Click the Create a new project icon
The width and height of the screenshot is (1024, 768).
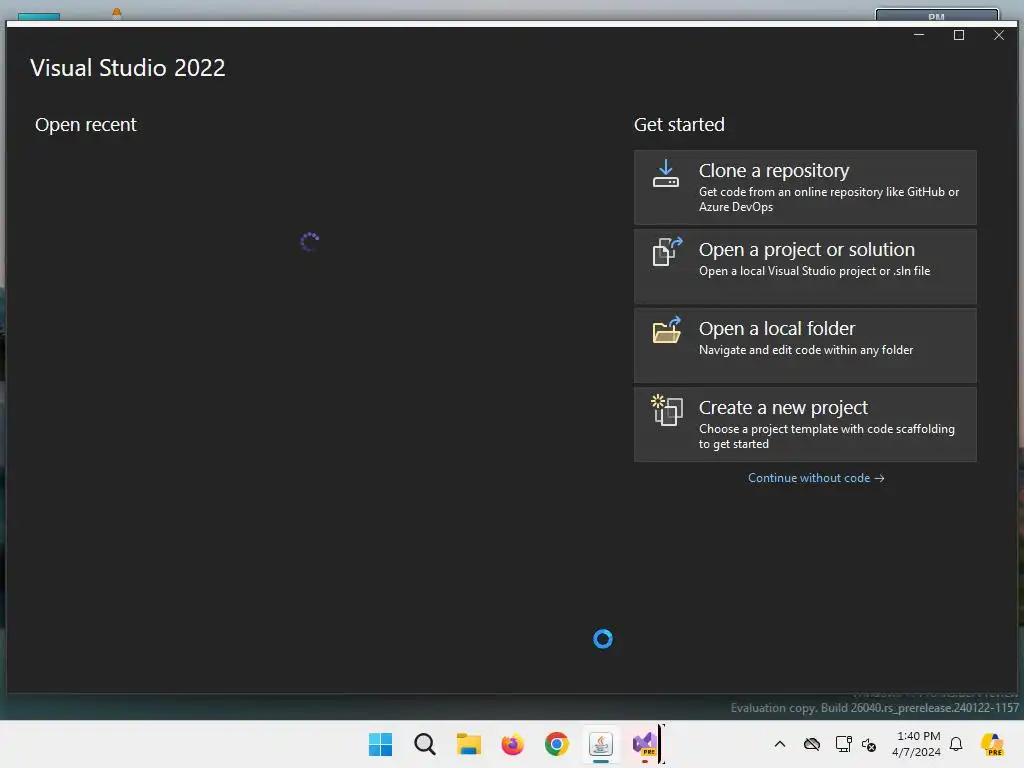[x=667, y=409]
